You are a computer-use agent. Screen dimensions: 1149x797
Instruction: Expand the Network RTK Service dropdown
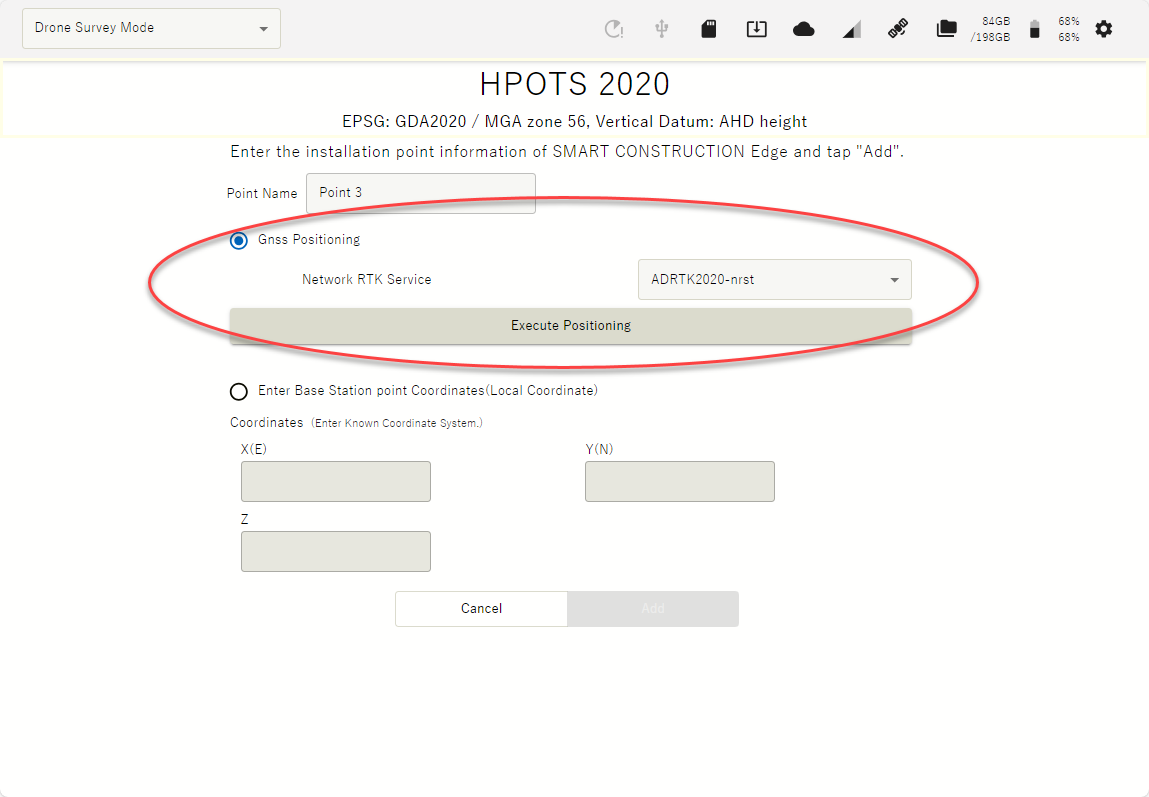point(775,280)
